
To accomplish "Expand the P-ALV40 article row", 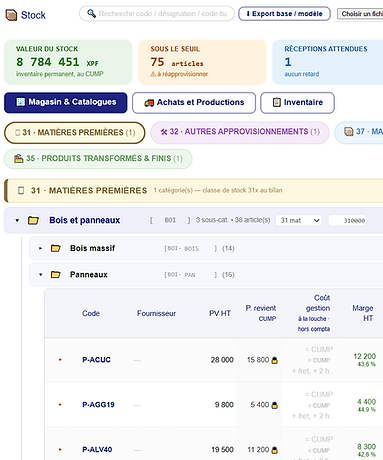I will (x=60, y=450).
